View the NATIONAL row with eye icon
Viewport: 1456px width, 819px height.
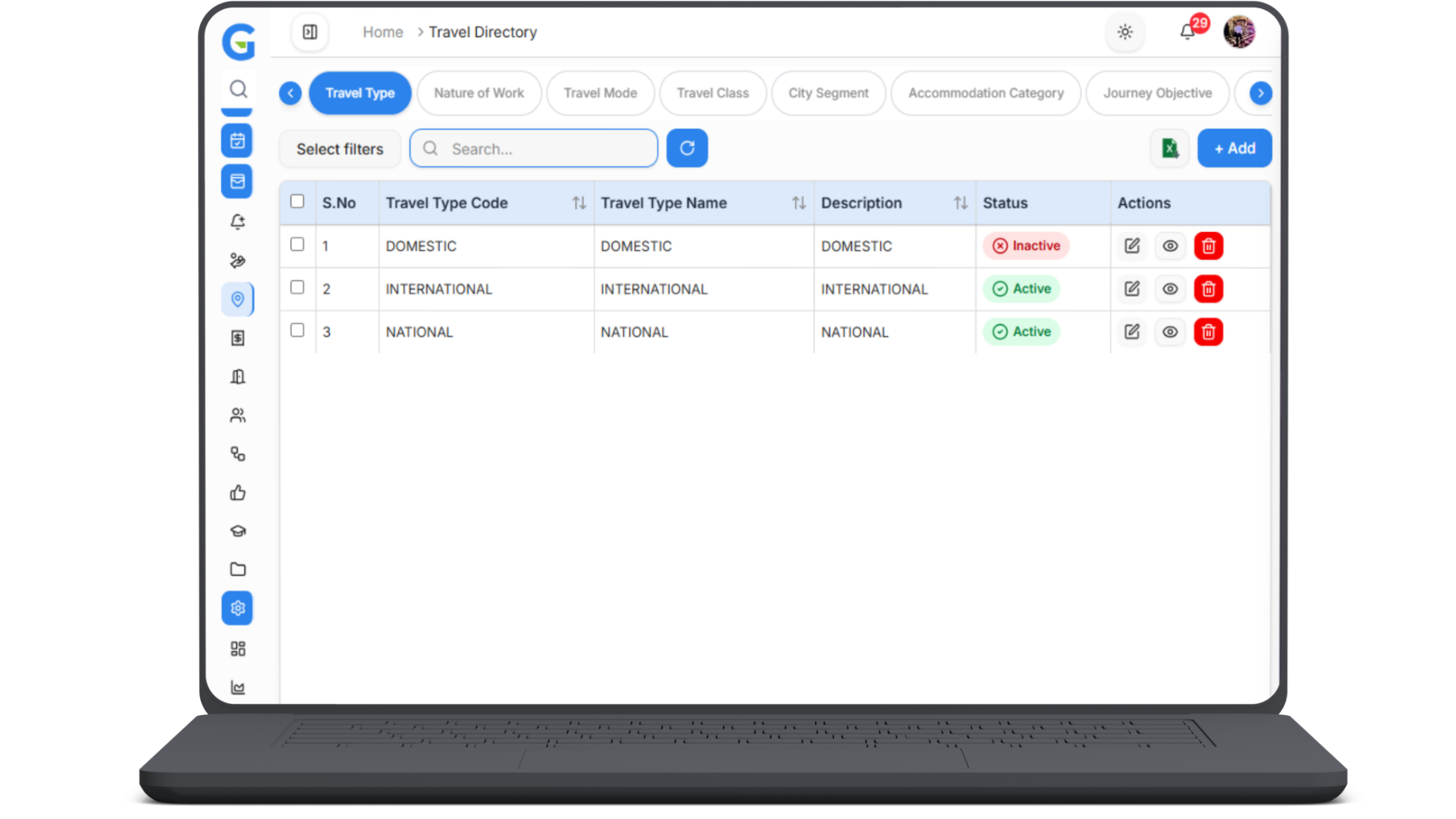1170,332
